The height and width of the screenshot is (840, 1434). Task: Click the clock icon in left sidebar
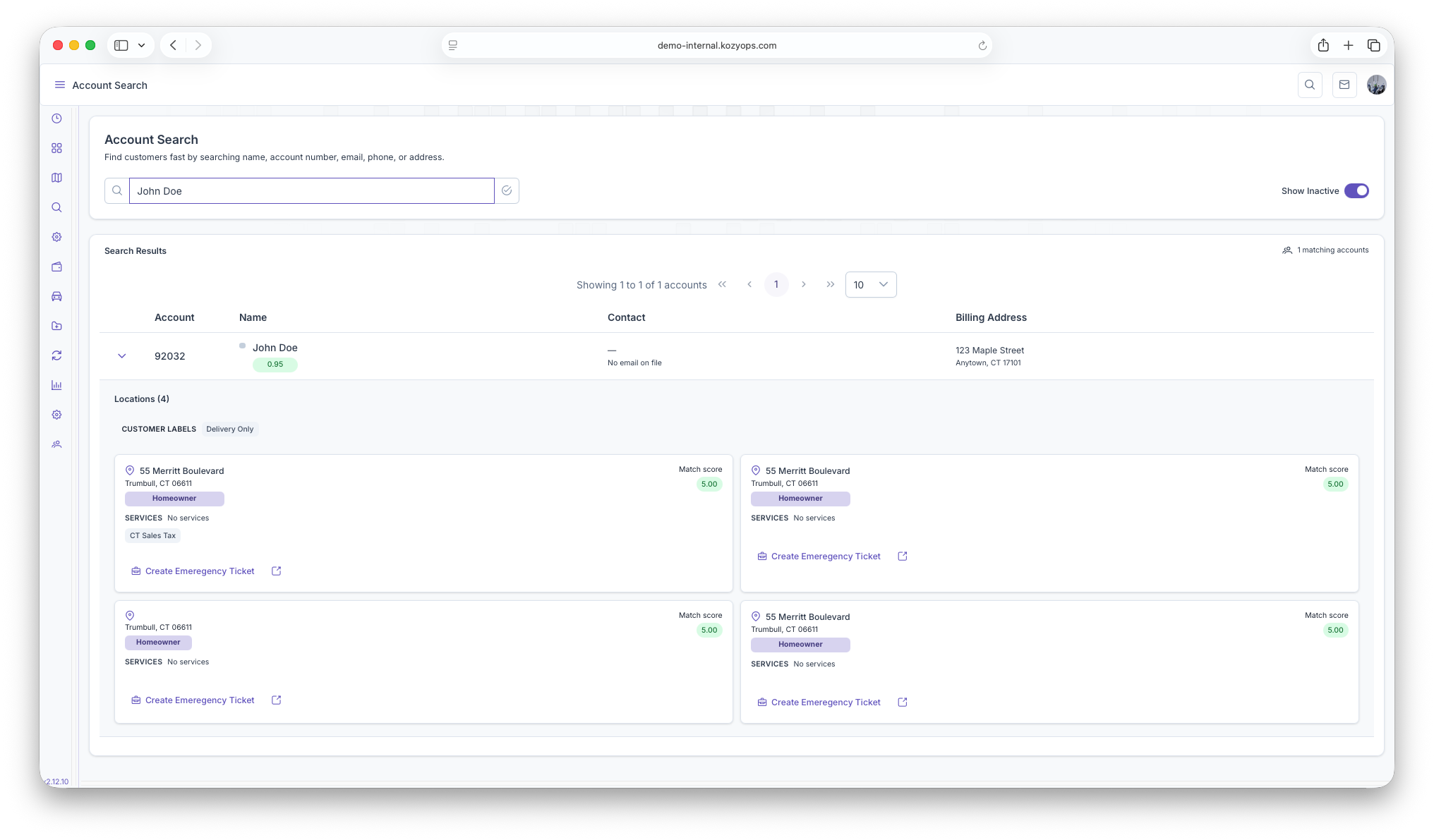56,118
